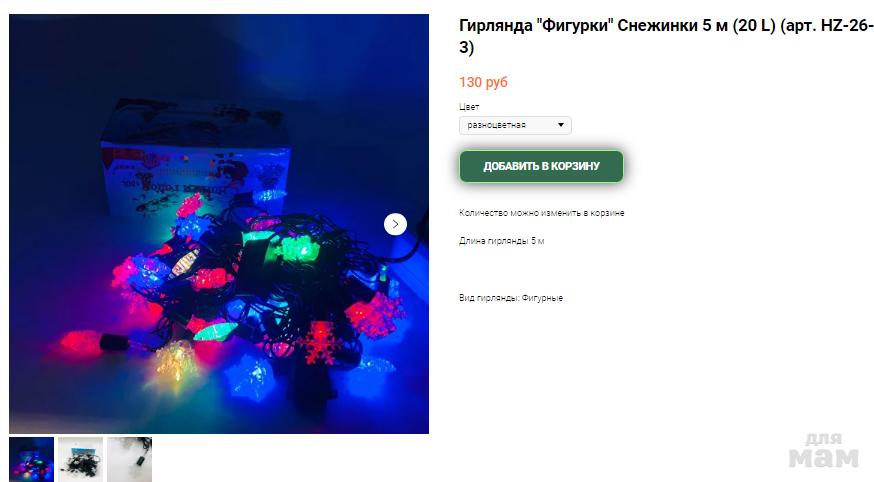Click ДОБАВИТЬ В КОРЗИНУ button

click(541, 166)
